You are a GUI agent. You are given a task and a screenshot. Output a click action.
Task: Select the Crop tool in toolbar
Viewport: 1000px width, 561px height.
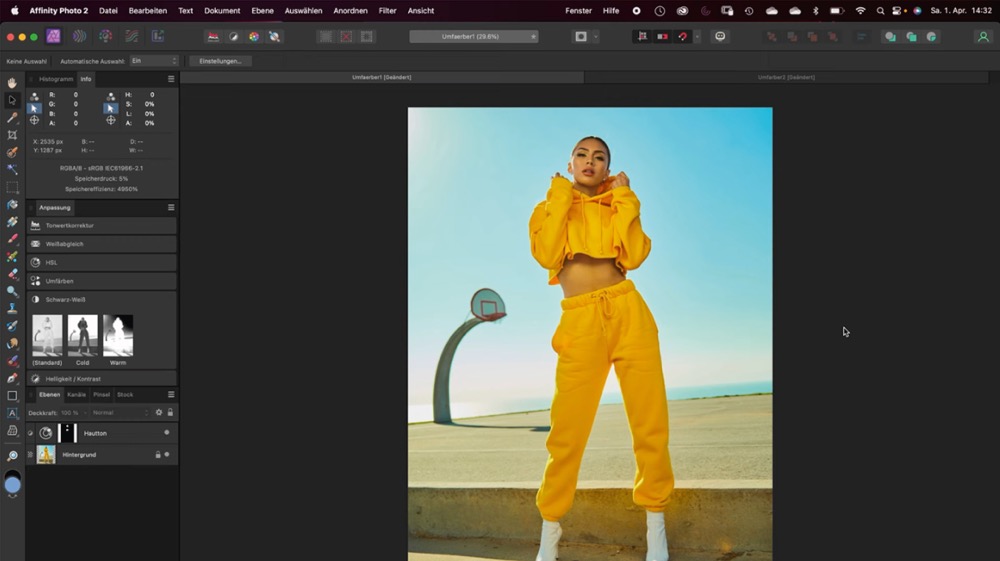click(x=12, y=135)
